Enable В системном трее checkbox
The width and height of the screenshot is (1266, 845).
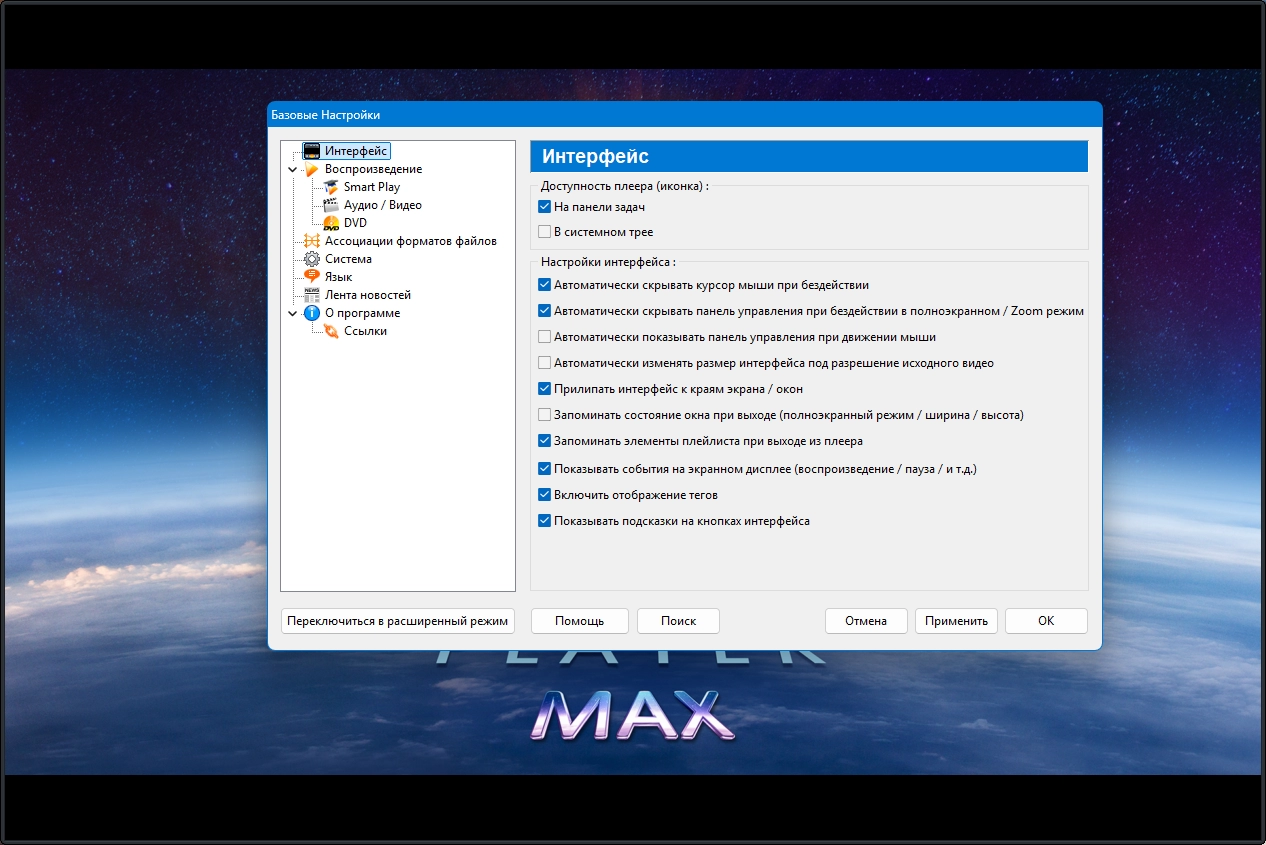point(545,232)
